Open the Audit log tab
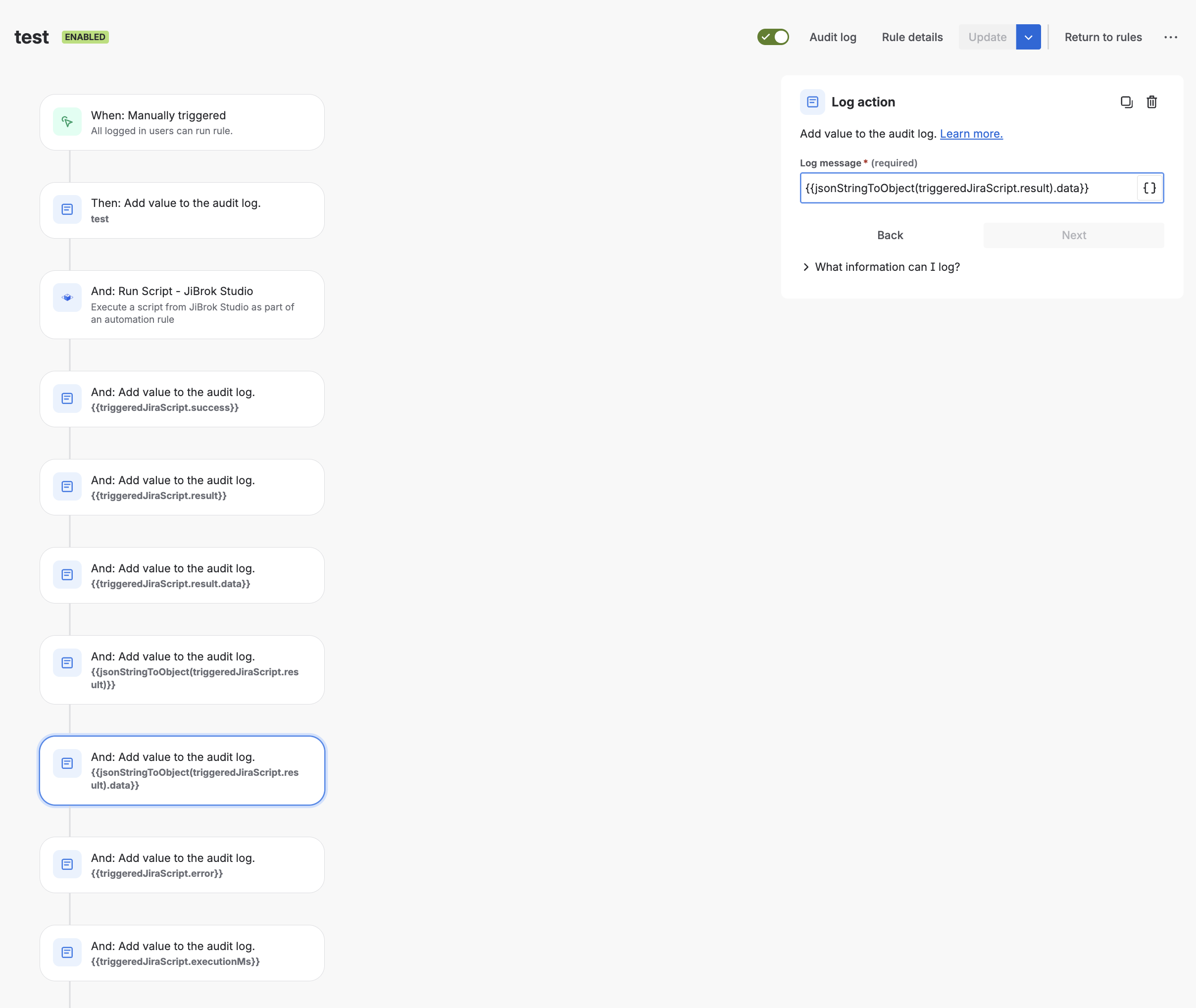 pyautogui.click(x=833, y=37)
